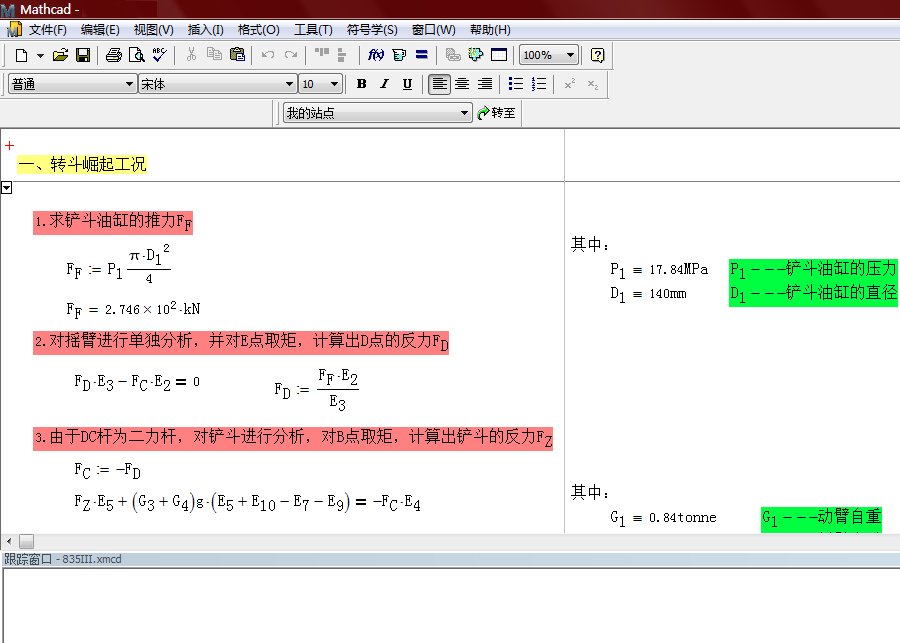Click the 转至 go button
Image resolution: width=900 pixels, height=643 pixels.
(x=497, y=113)
